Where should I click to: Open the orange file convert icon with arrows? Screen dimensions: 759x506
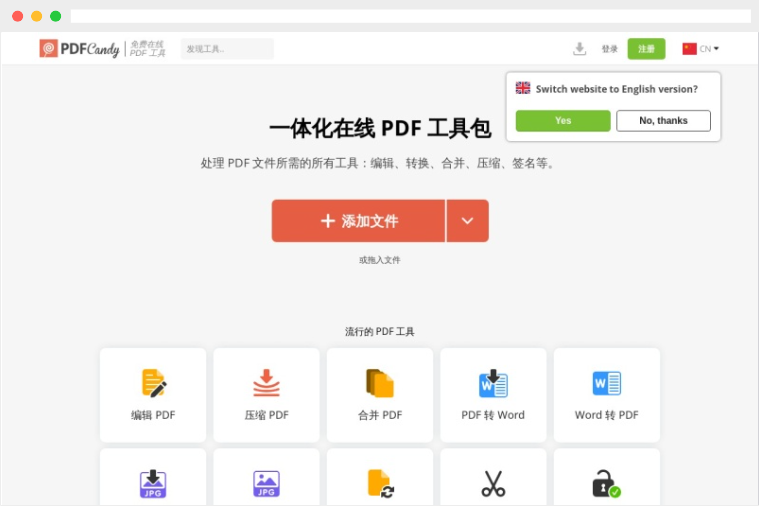point(380,484)
